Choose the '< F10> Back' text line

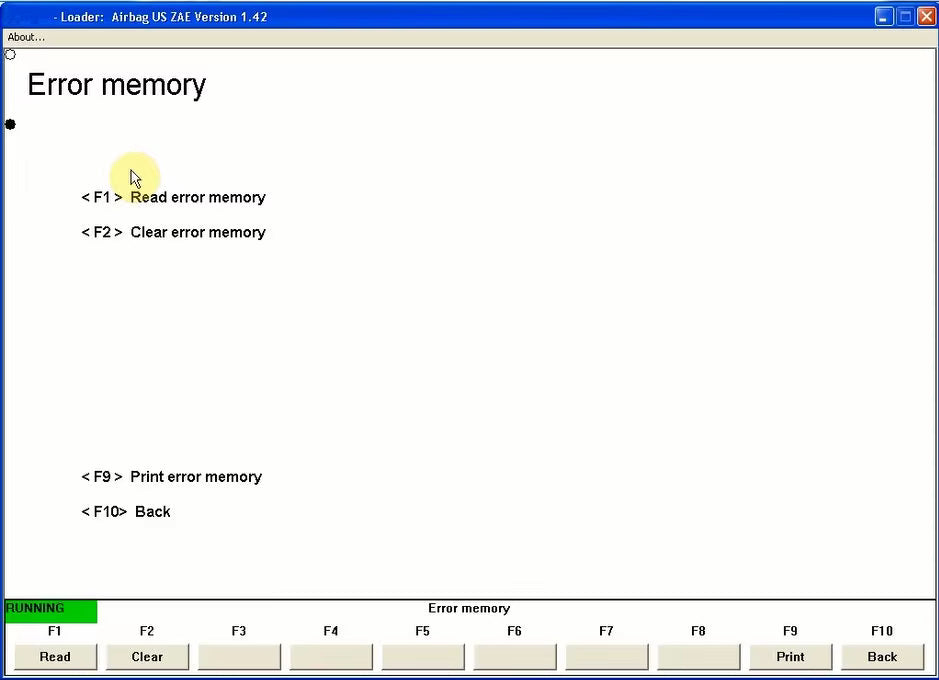(126, 512)
